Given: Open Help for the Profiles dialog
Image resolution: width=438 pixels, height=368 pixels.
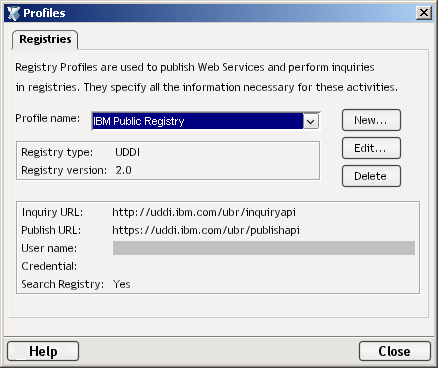Looking at the screenshot, I should click(x=43, y=351).
